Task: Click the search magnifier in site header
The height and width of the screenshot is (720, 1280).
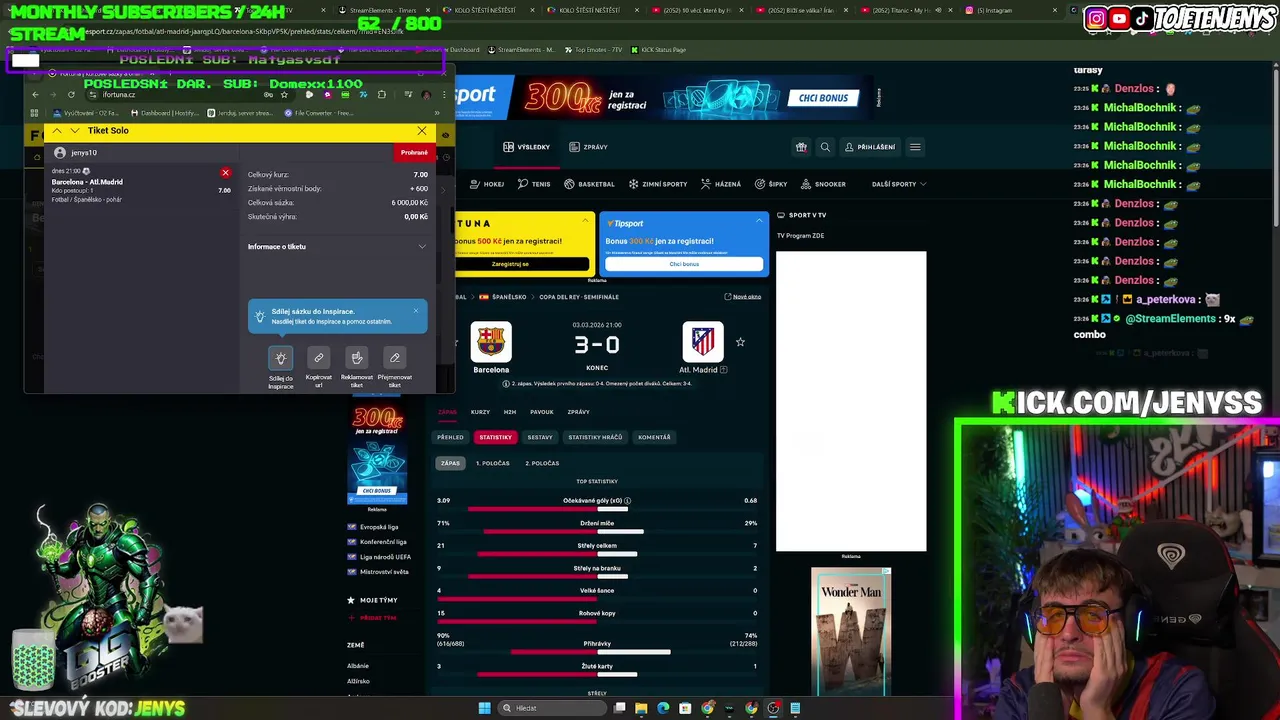Action: (x=825, y=147)
